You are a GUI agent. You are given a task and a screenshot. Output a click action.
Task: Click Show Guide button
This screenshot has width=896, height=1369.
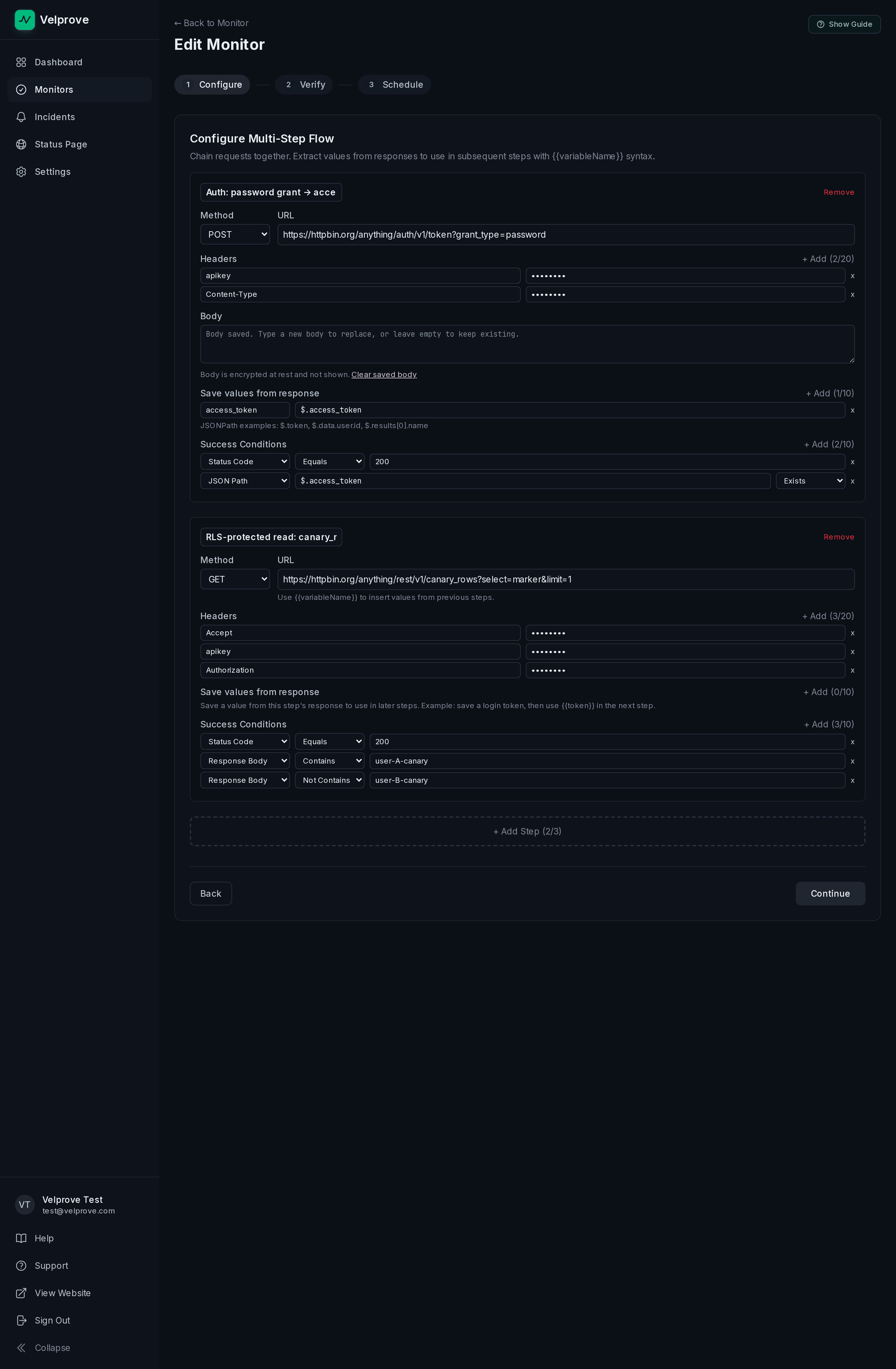pyautogui.click(x=844, y=24)
